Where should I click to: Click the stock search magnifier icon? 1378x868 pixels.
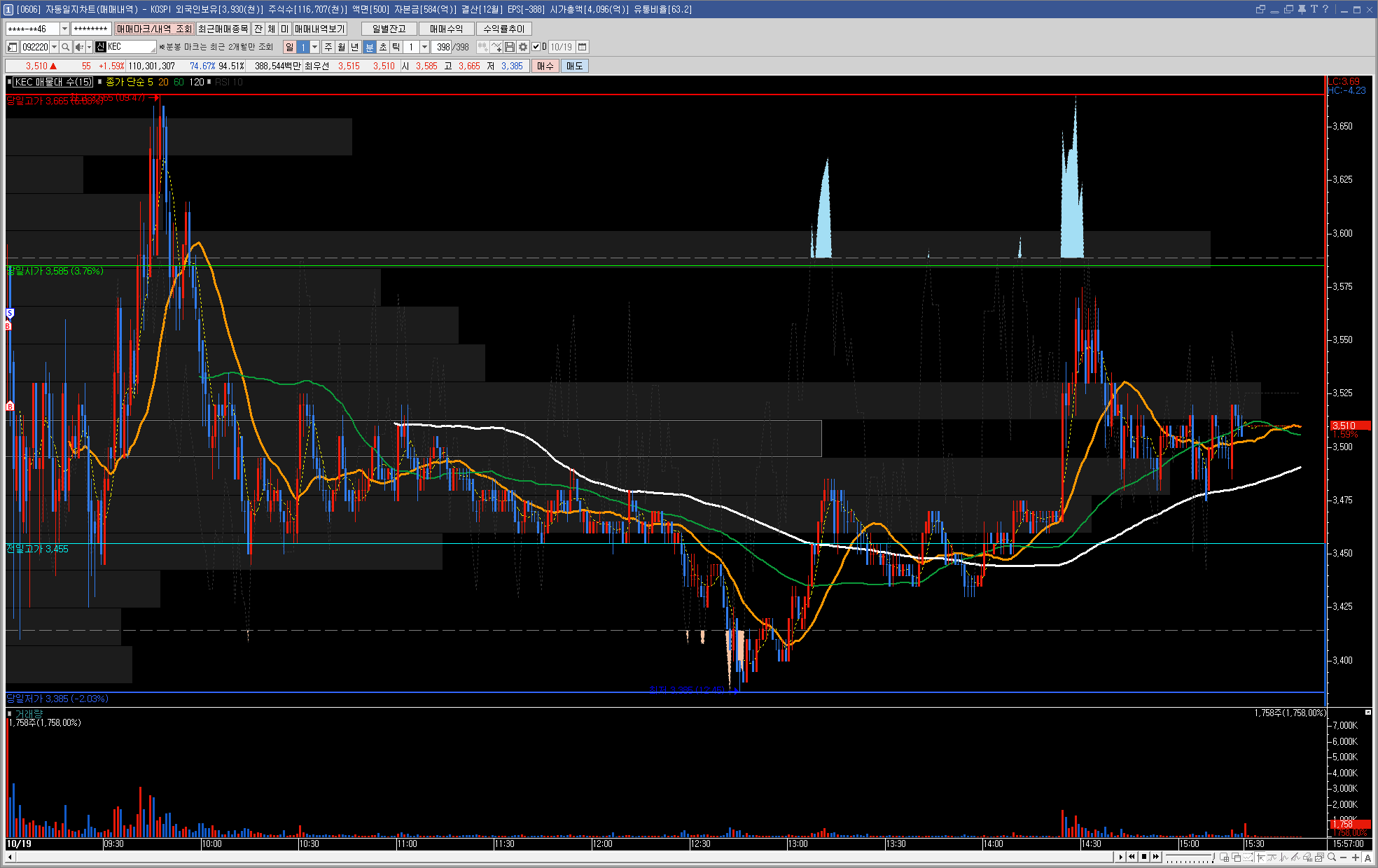66,47
